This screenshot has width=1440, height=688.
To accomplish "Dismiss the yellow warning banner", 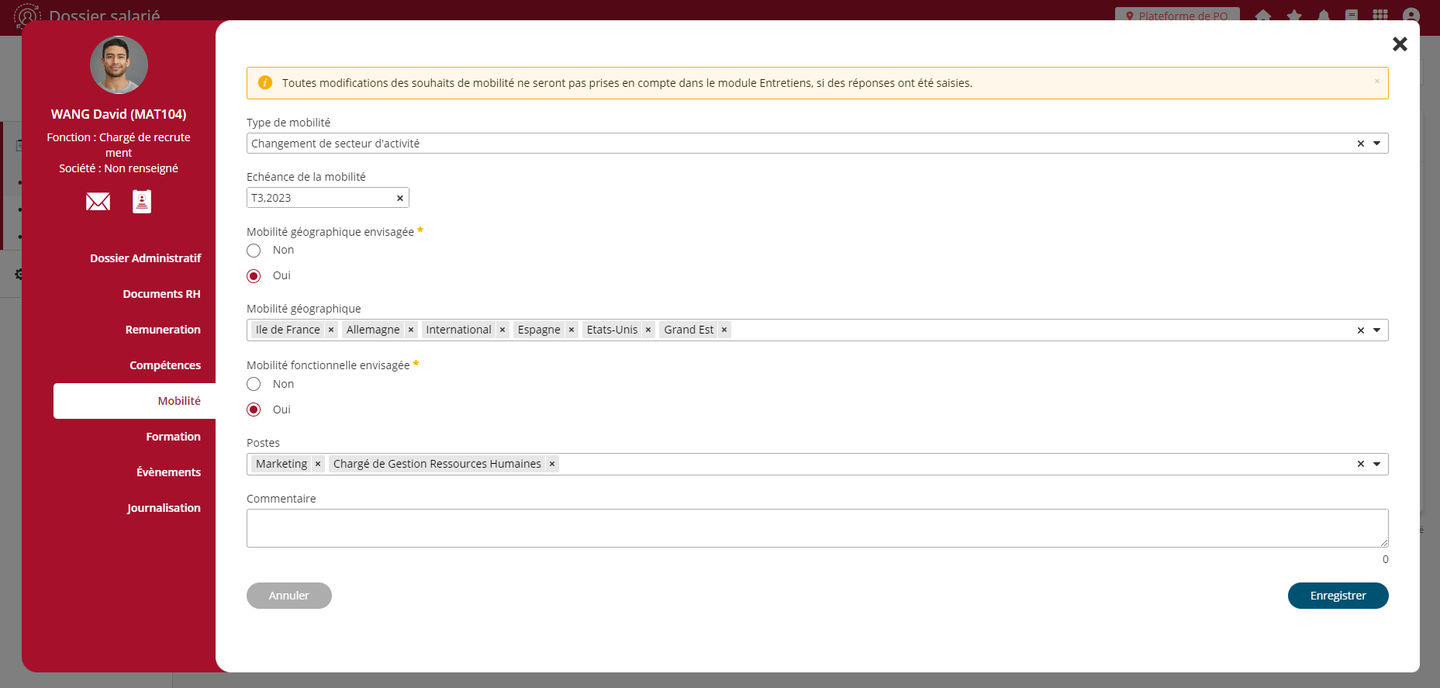I will (1376, 82).
